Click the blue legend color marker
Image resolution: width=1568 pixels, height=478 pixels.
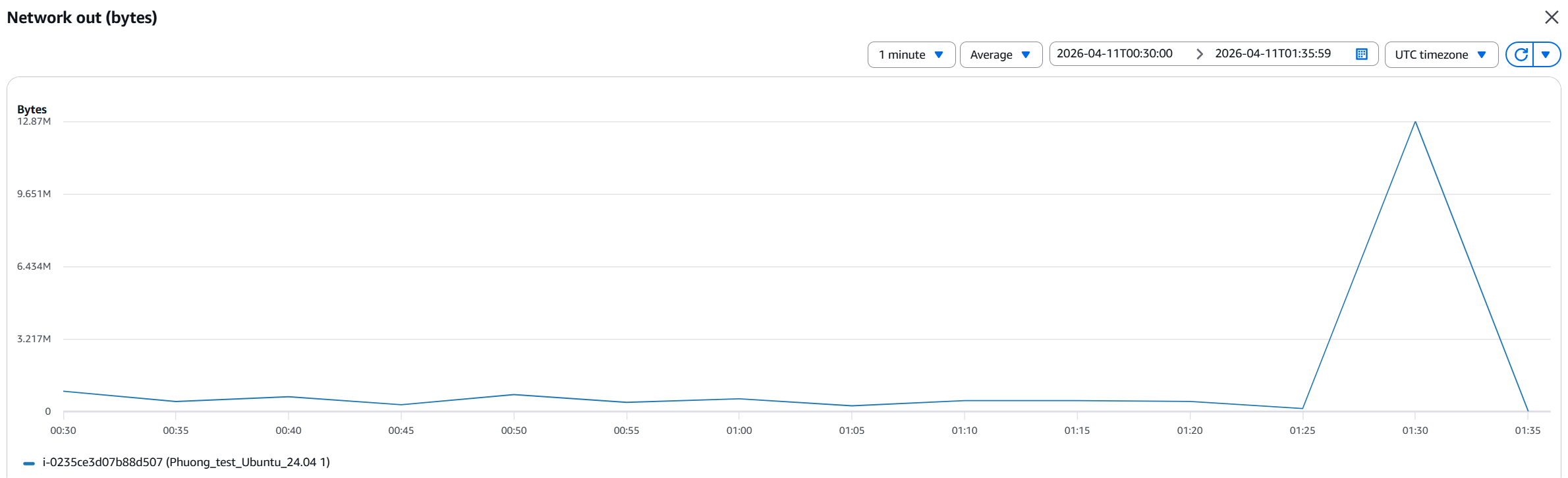[29, 463]
